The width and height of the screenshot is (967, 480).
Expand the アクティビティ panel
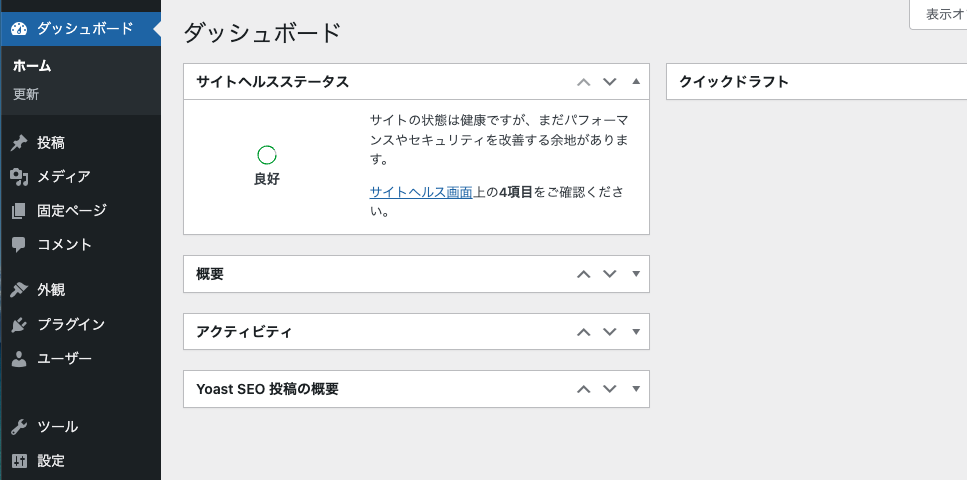click(636, 332)
